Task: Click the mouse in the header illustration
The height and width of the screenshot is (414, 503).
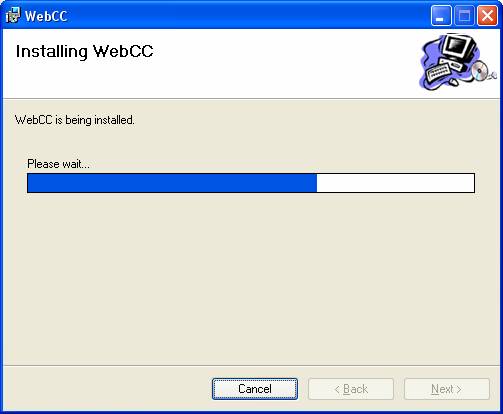Action: point(453,81)
